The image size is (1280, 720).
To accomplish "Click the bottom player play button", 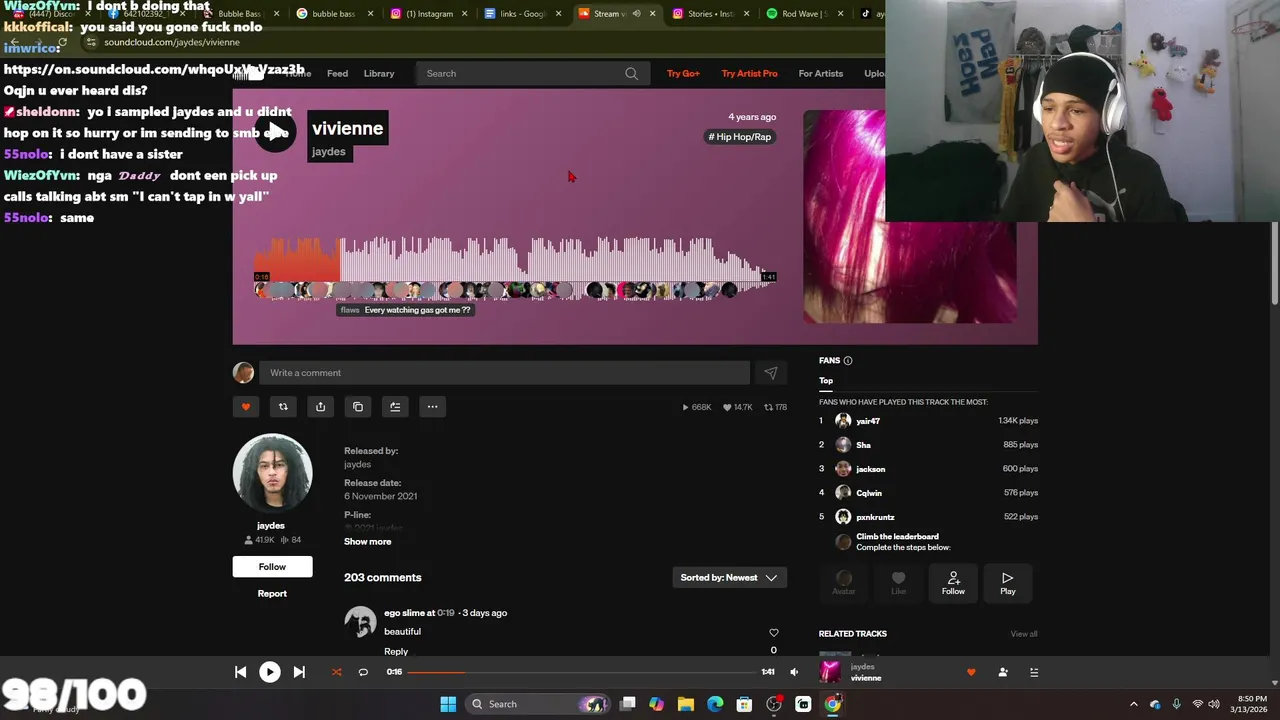I will [x=270, y=672].
